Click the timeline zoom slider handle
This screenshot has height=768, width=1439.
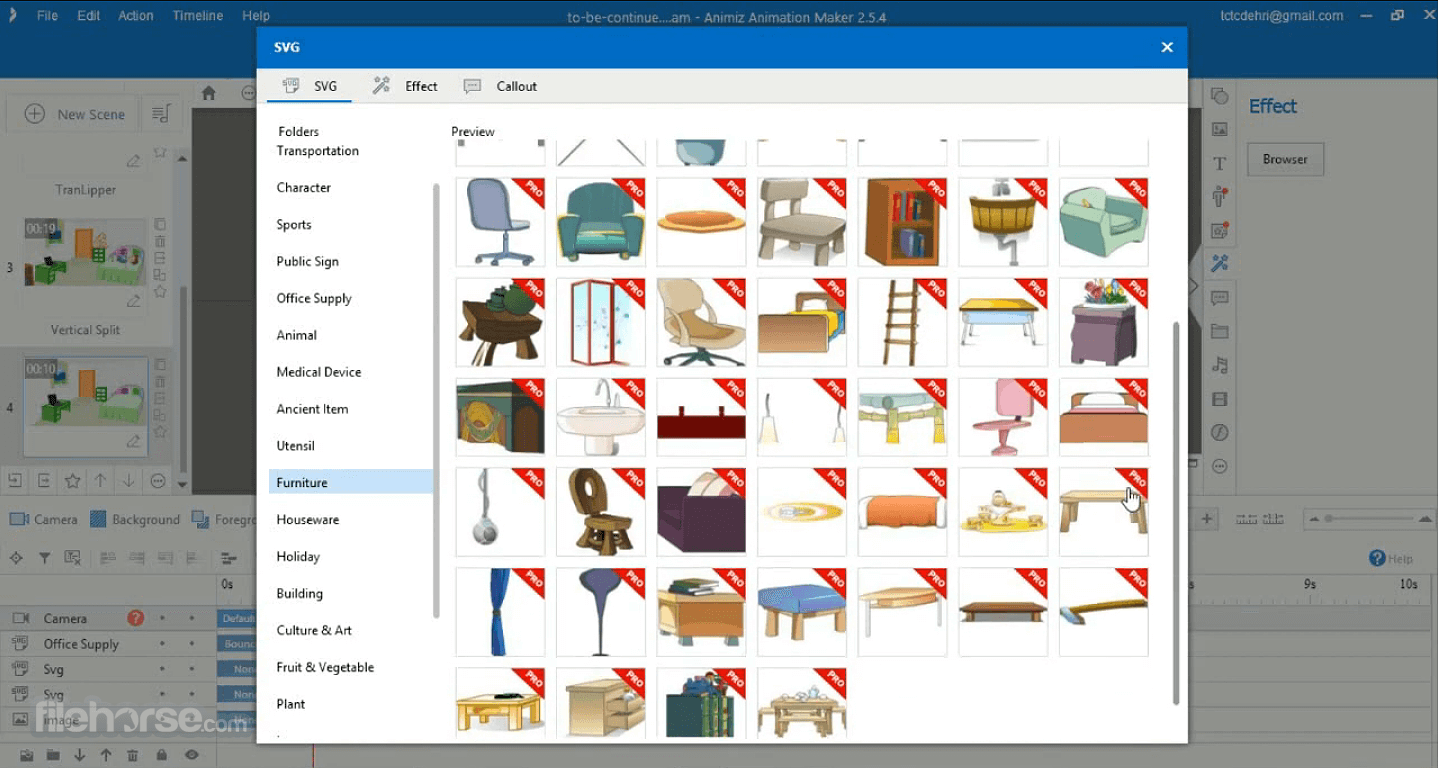(1328, 519)
